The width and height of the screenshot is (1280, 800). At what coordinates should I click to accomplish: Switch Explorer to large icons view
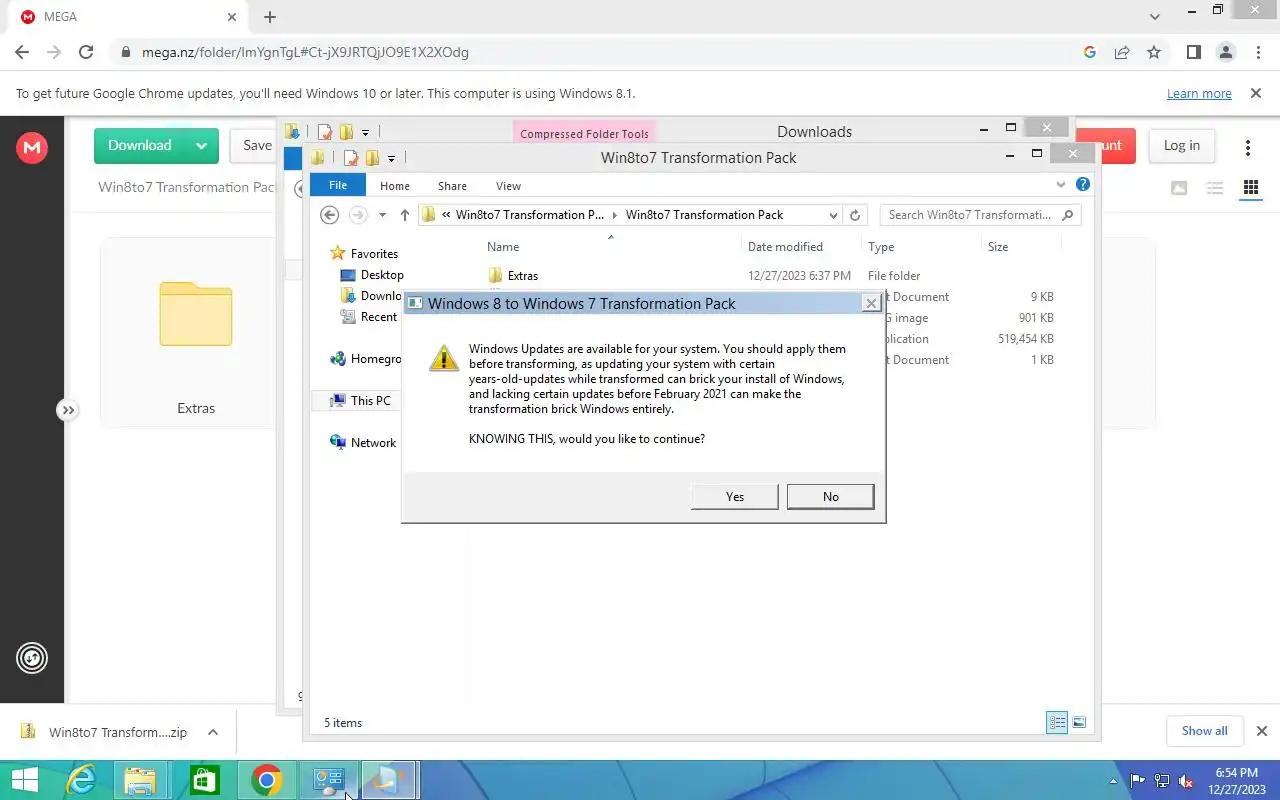pos(1079,722)
